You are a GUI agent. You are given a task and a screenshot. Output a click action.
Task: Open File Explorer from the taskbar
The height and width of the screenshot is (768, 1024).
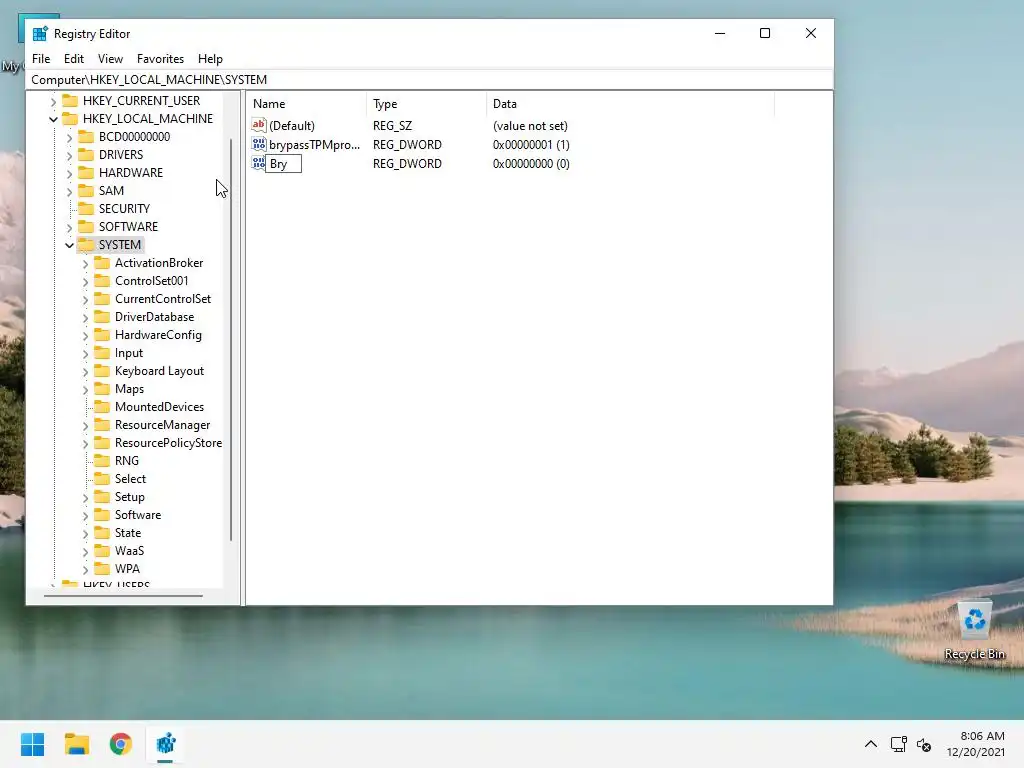76,744
